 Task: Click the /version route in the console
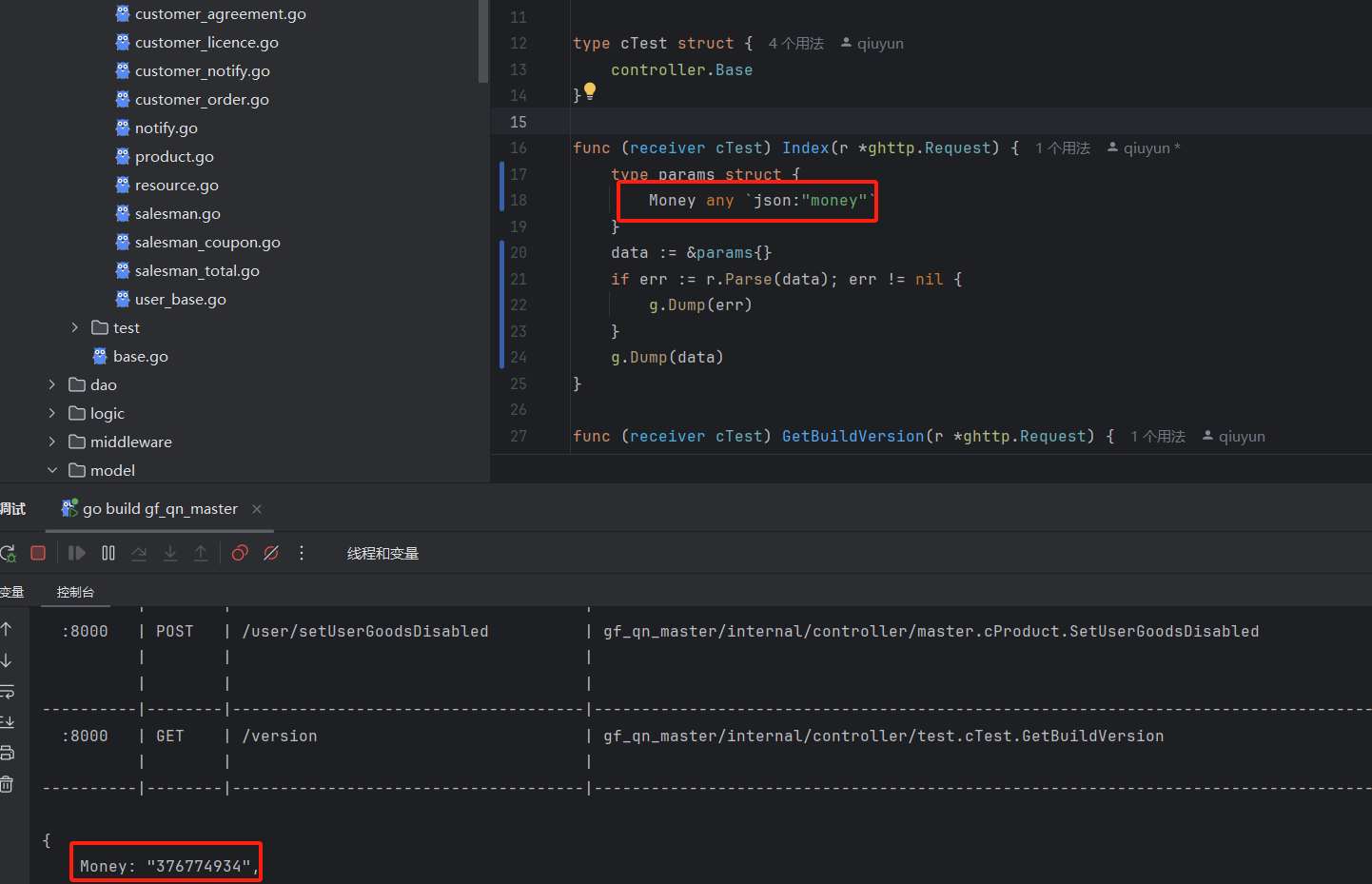coord(280,736)
